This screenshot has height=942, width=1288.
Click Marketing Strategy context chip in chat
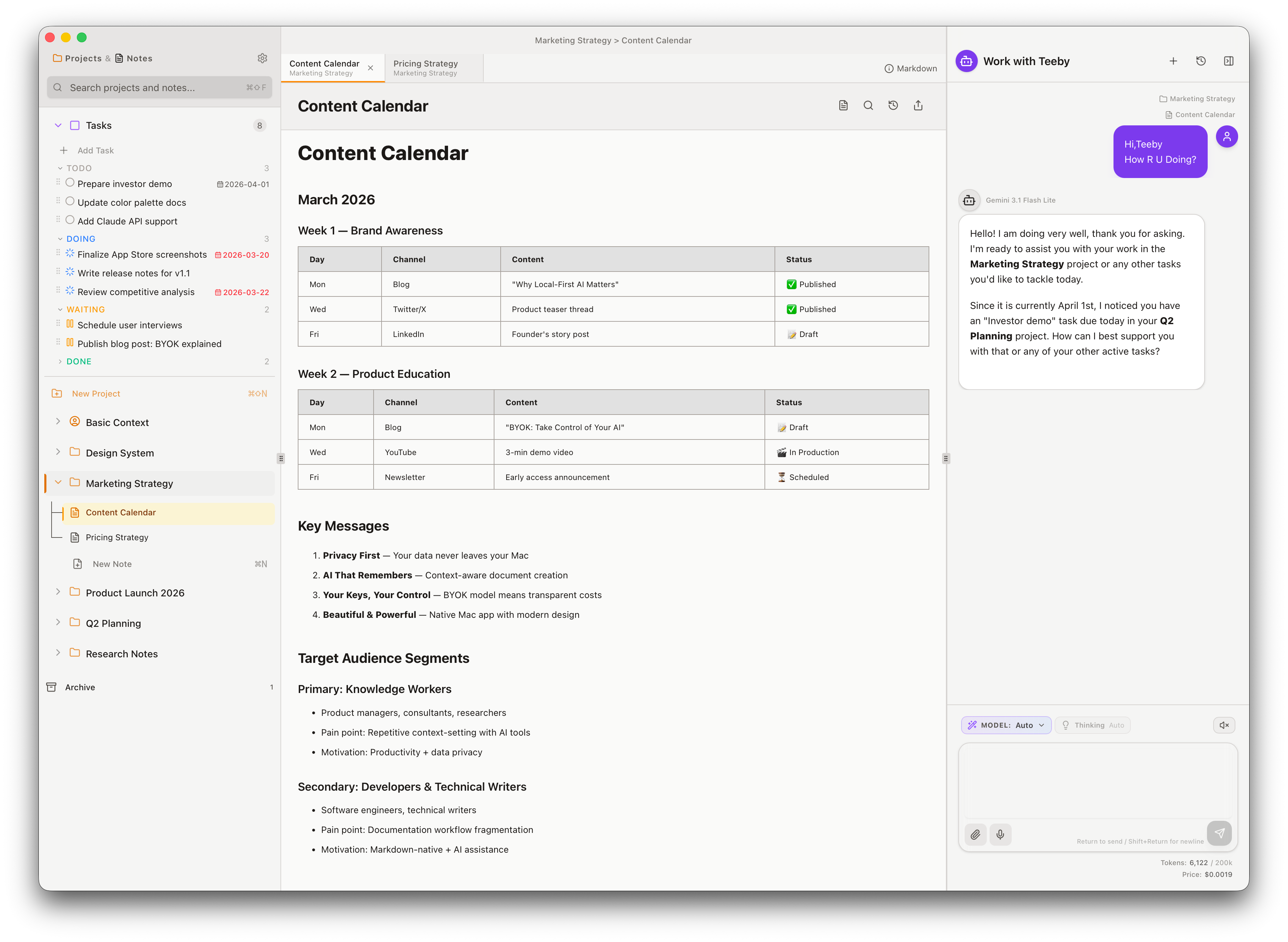click(1197, 99)
